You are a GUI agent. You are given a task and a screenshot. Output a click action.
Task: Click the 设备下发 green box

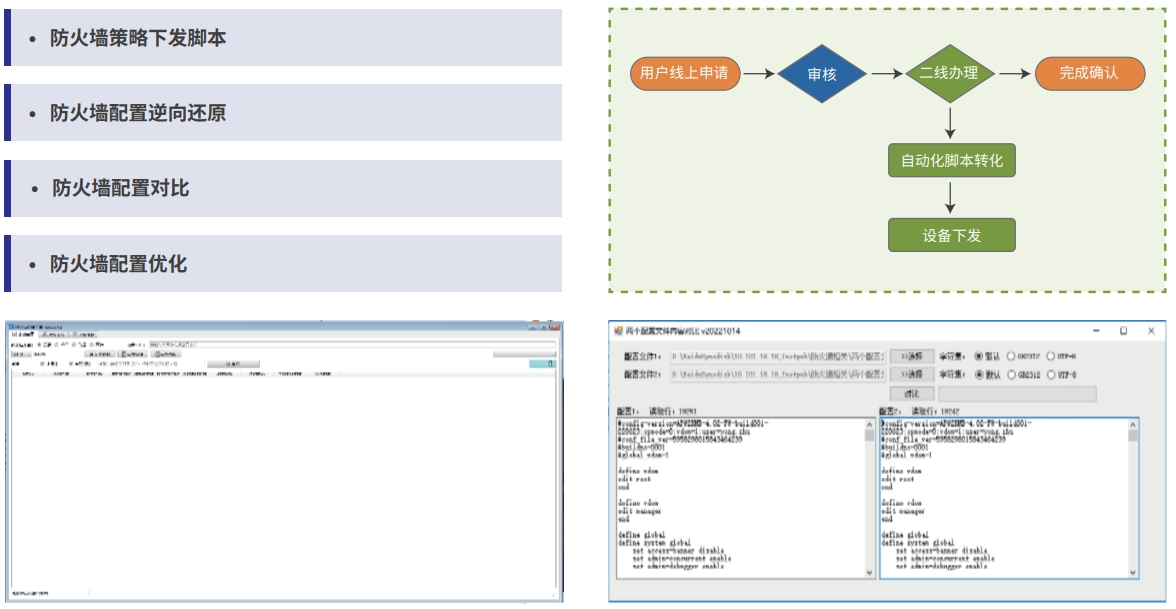tap(951, 236)
